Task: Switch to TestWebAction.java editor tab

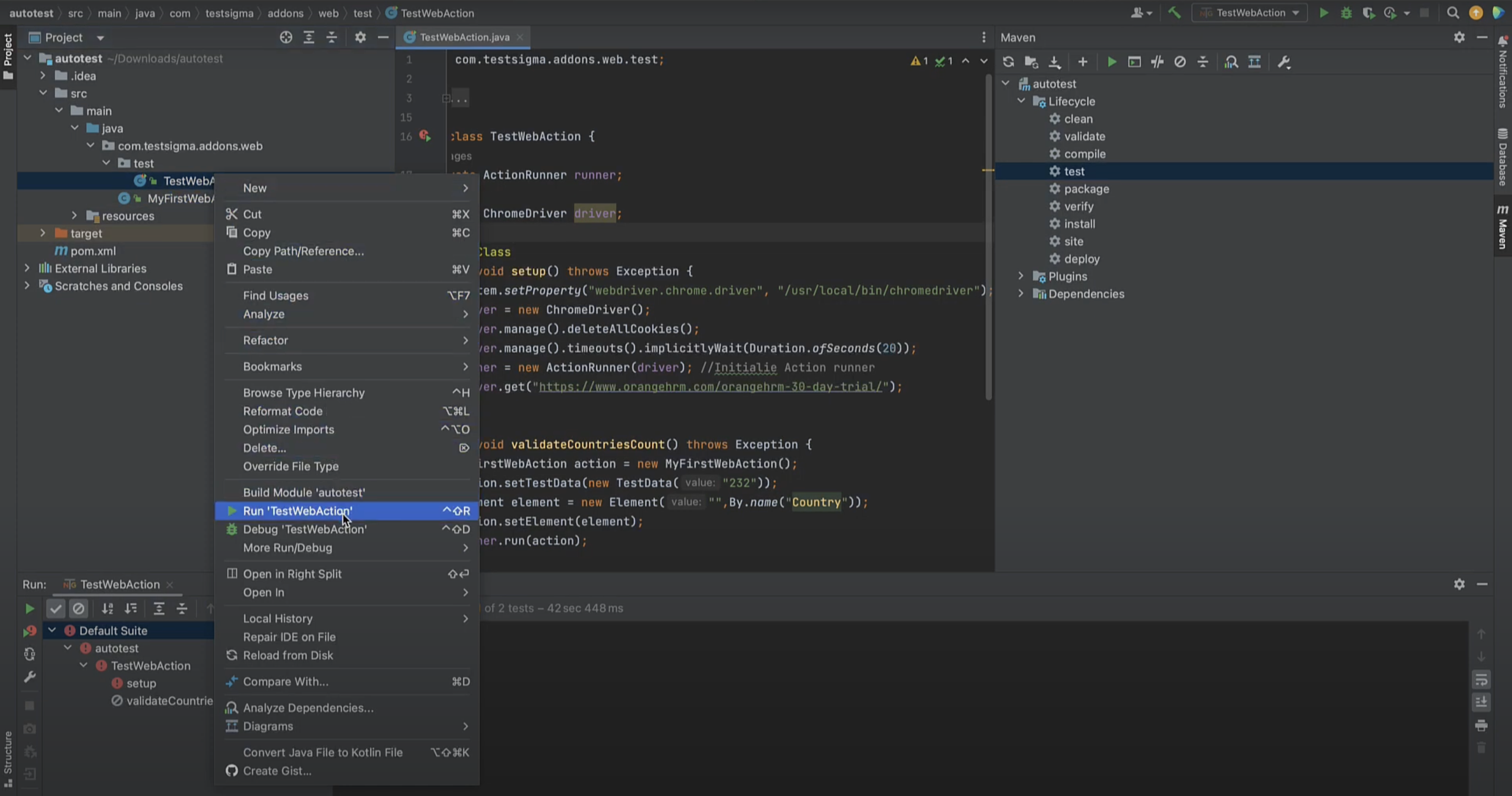Action: point(464,37)
